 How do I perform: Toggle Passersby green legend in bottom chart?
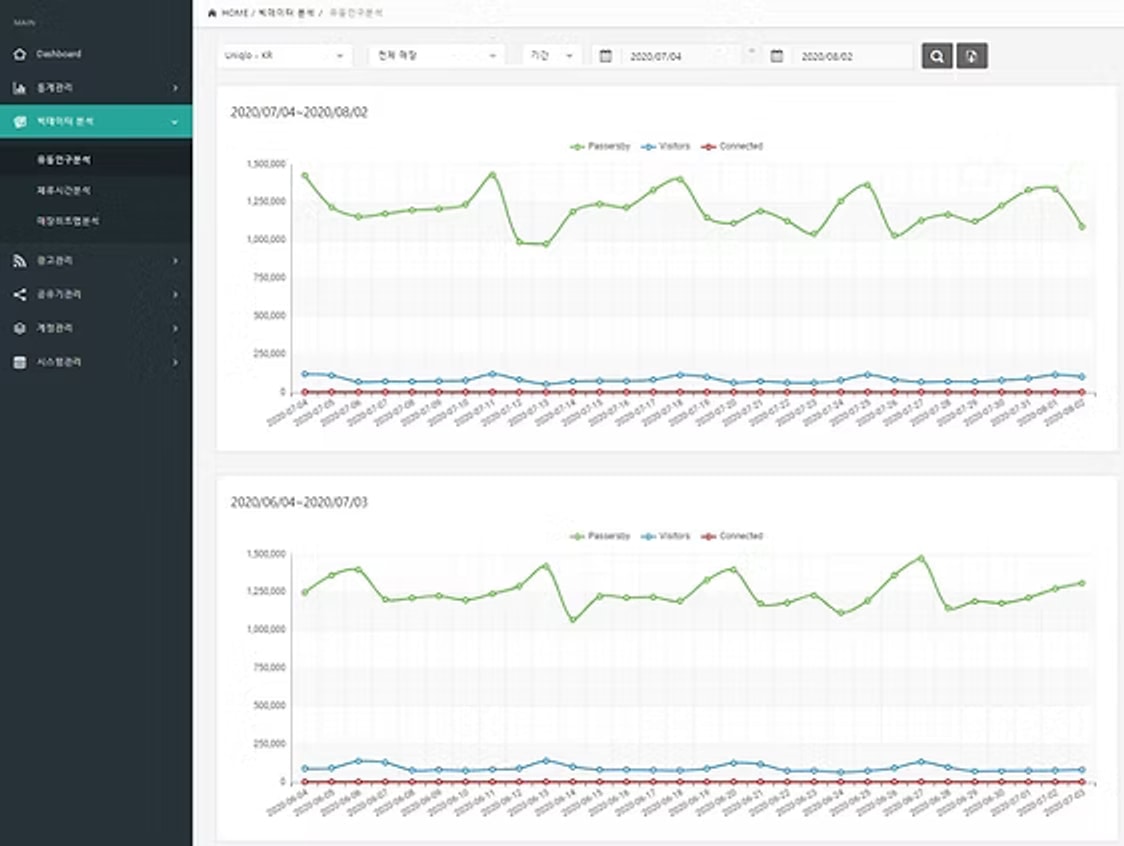pos(602,536)
